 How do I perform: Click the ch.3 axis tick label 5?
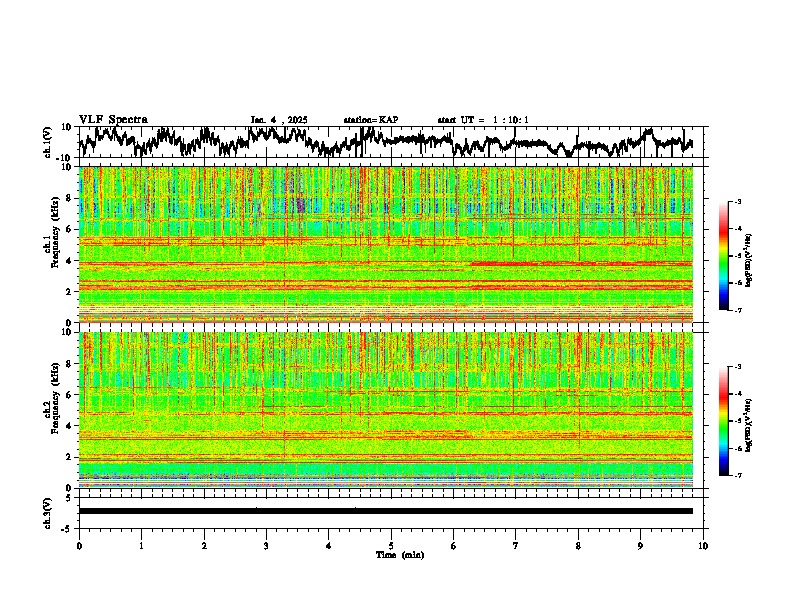(x=69, y=498)
